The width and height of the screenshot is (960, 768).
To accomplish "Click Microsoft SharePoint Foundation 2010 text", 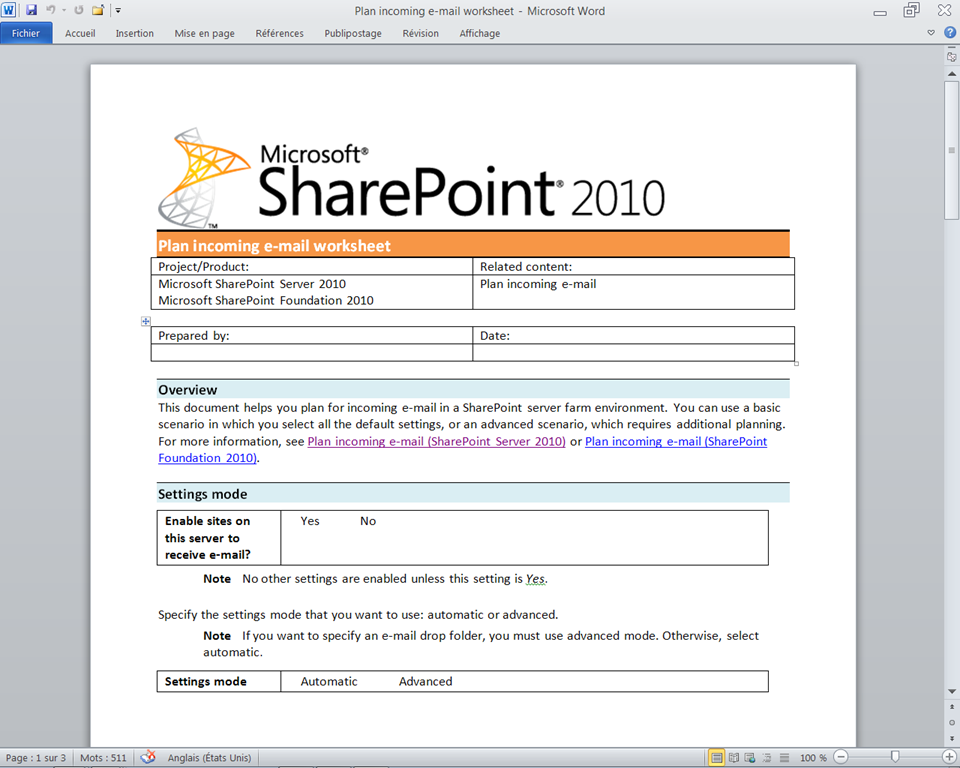I will click(266, 301).
